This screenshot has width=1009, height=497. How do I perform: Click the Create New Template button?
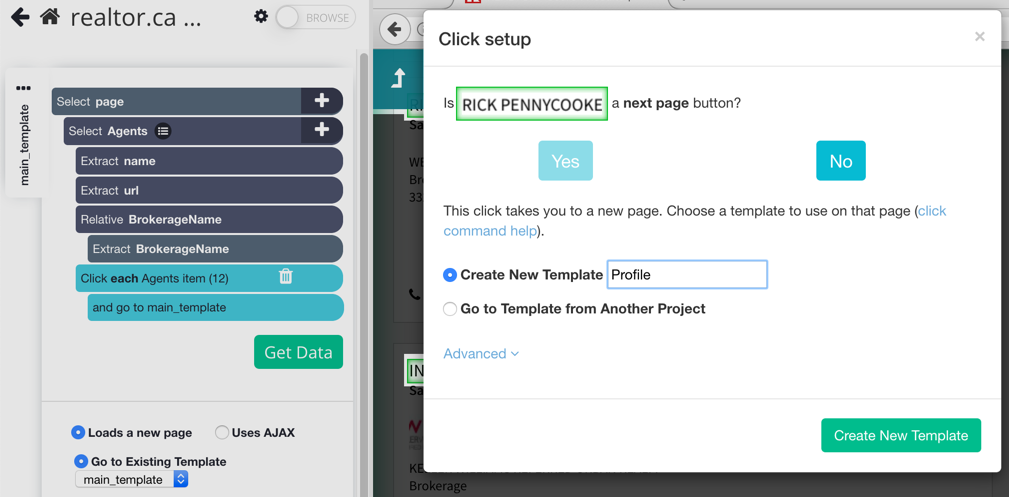point(901,435)
